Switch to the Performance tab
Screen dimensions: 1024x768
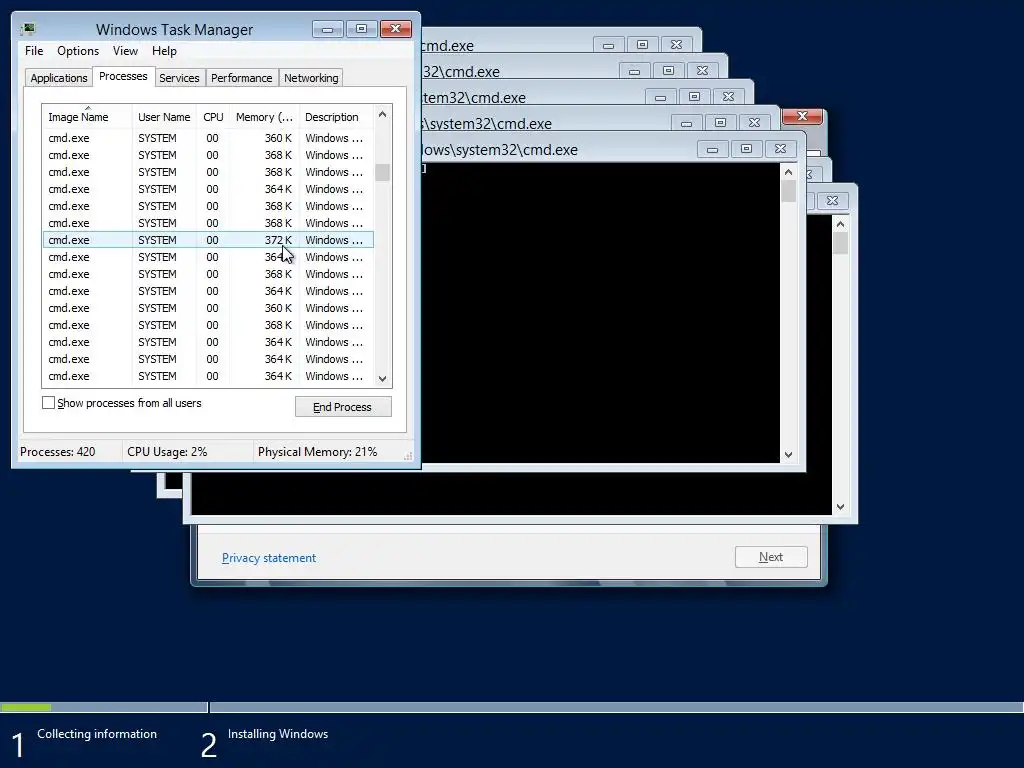click(241, 78)
